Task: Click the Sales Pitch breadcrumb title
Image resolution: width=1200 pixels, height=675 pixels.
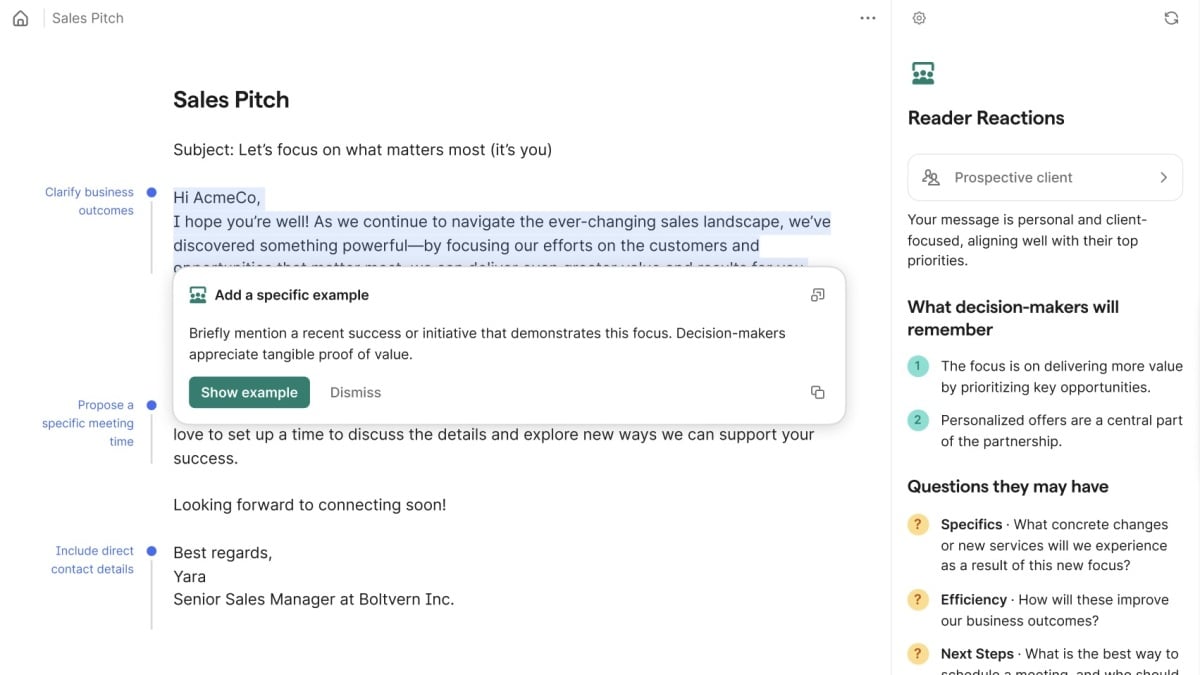Action: 88,18
